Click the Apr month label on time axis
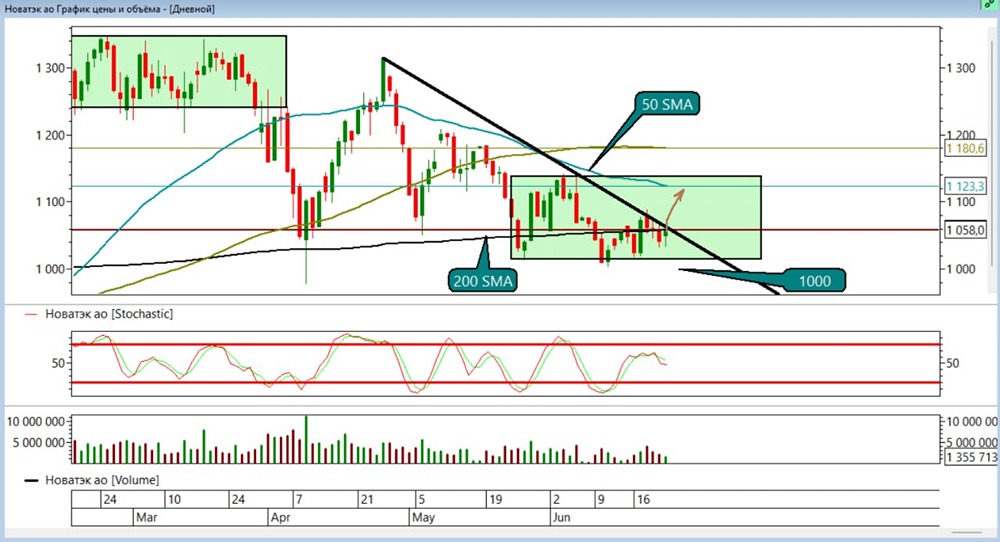This screenshot has width=1000, height=542. pos(281,518)
